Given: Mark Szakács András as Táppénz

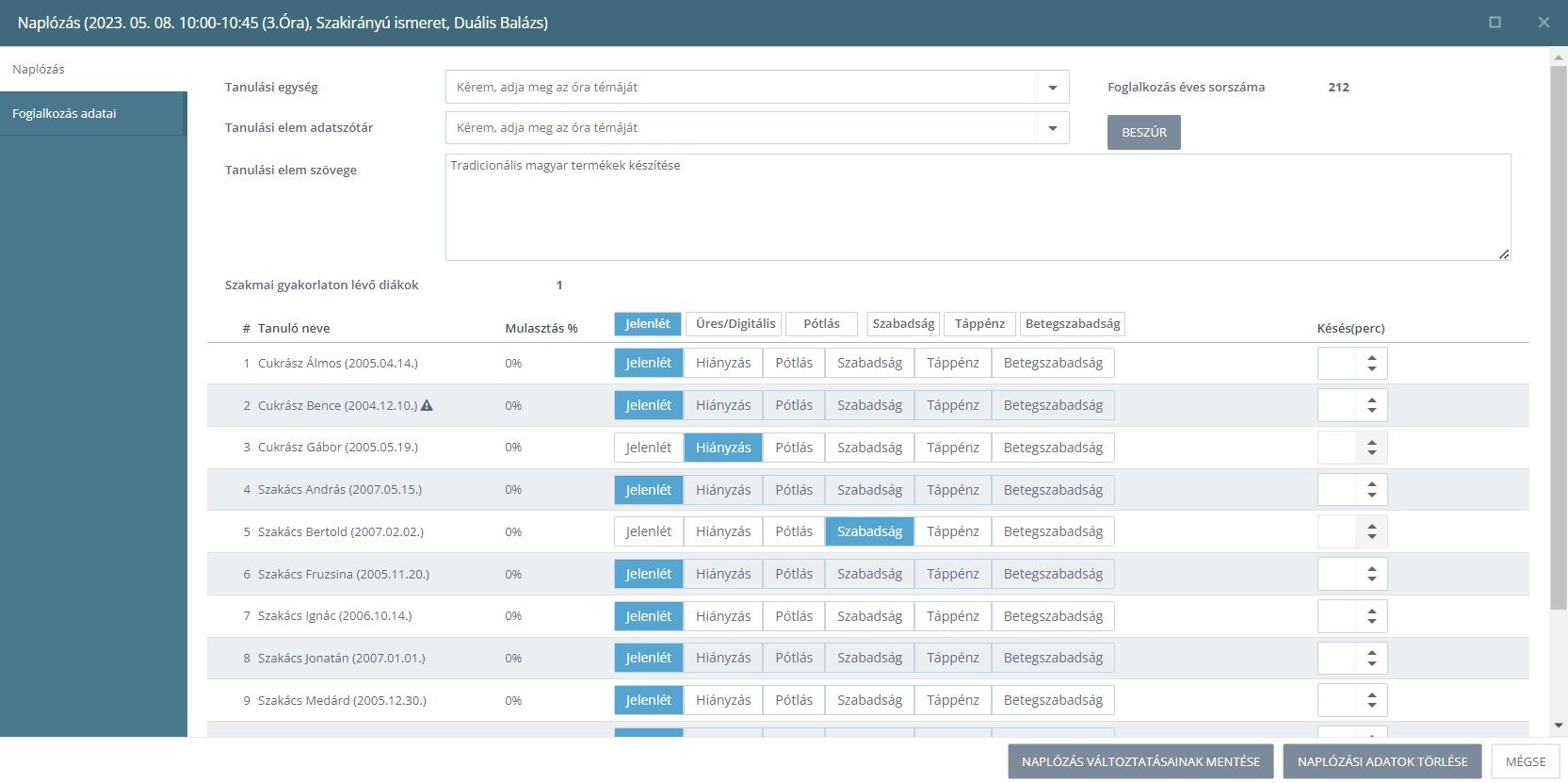Looking at the screenshot, I should [953, 490].
